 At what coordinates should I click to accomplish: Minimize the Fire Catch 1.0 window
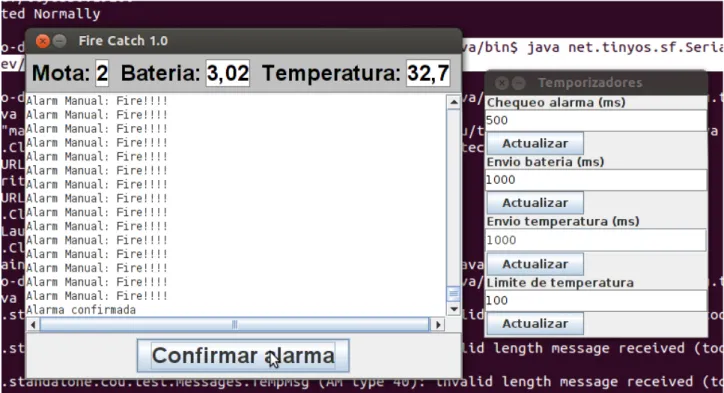click(x=60, y=41)
